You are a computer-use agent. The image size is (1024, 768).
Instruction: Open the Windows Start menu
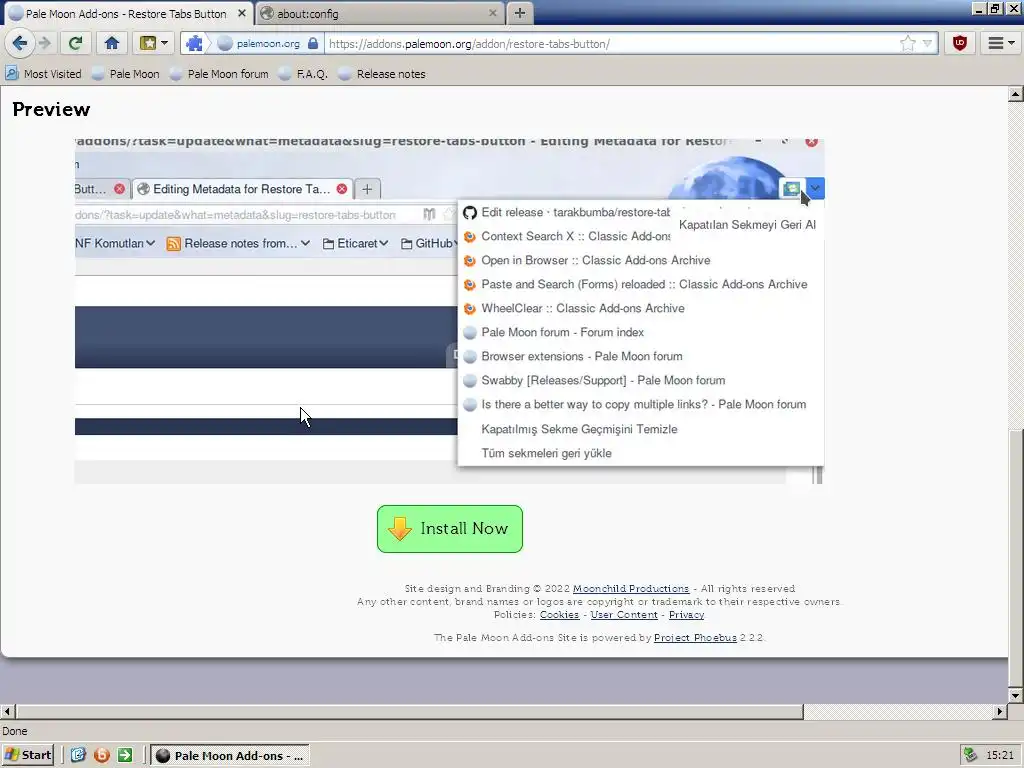click(27, 755)
